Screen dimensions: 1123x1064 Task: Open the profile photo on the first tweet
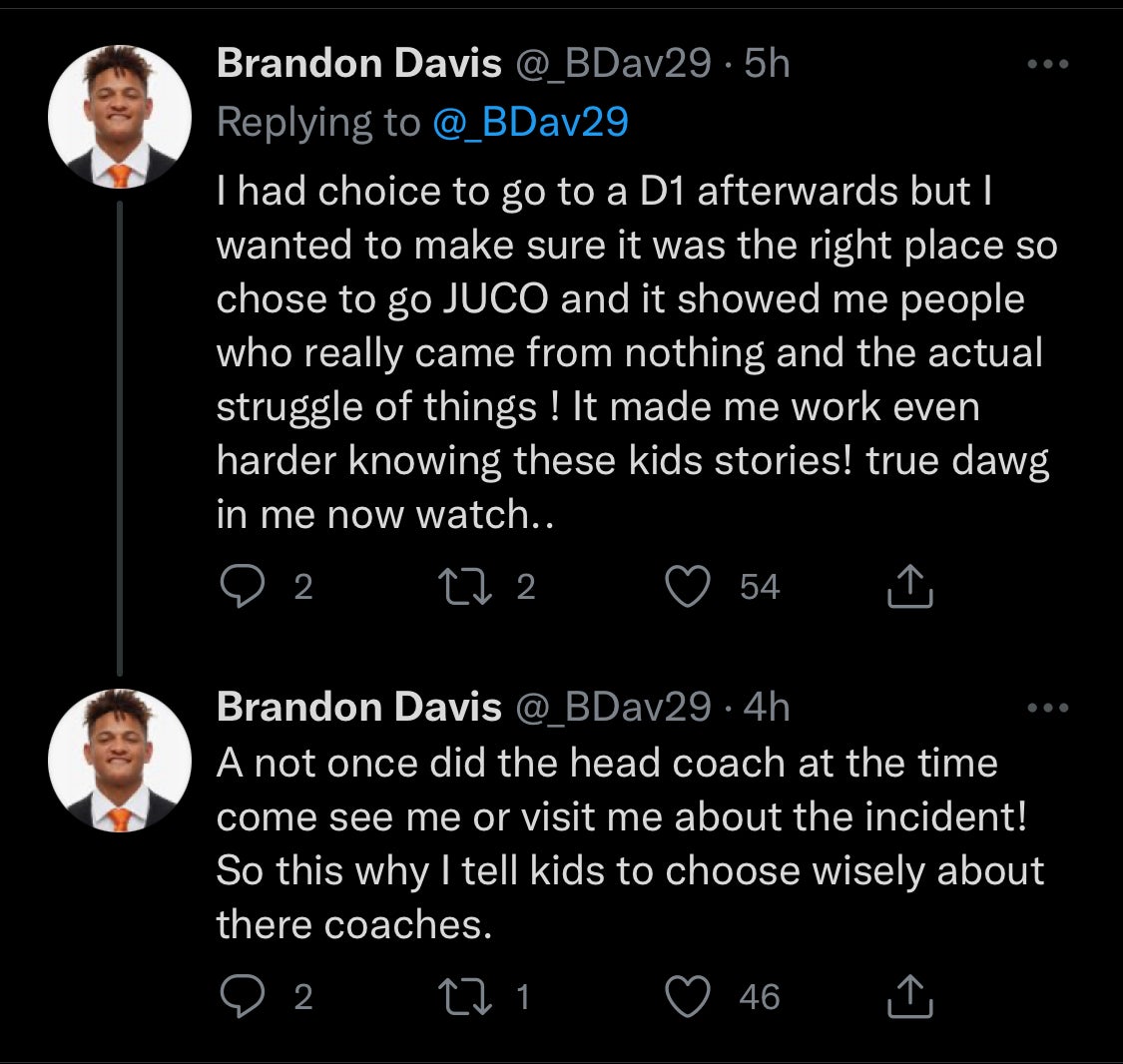[x=120, y=116]
